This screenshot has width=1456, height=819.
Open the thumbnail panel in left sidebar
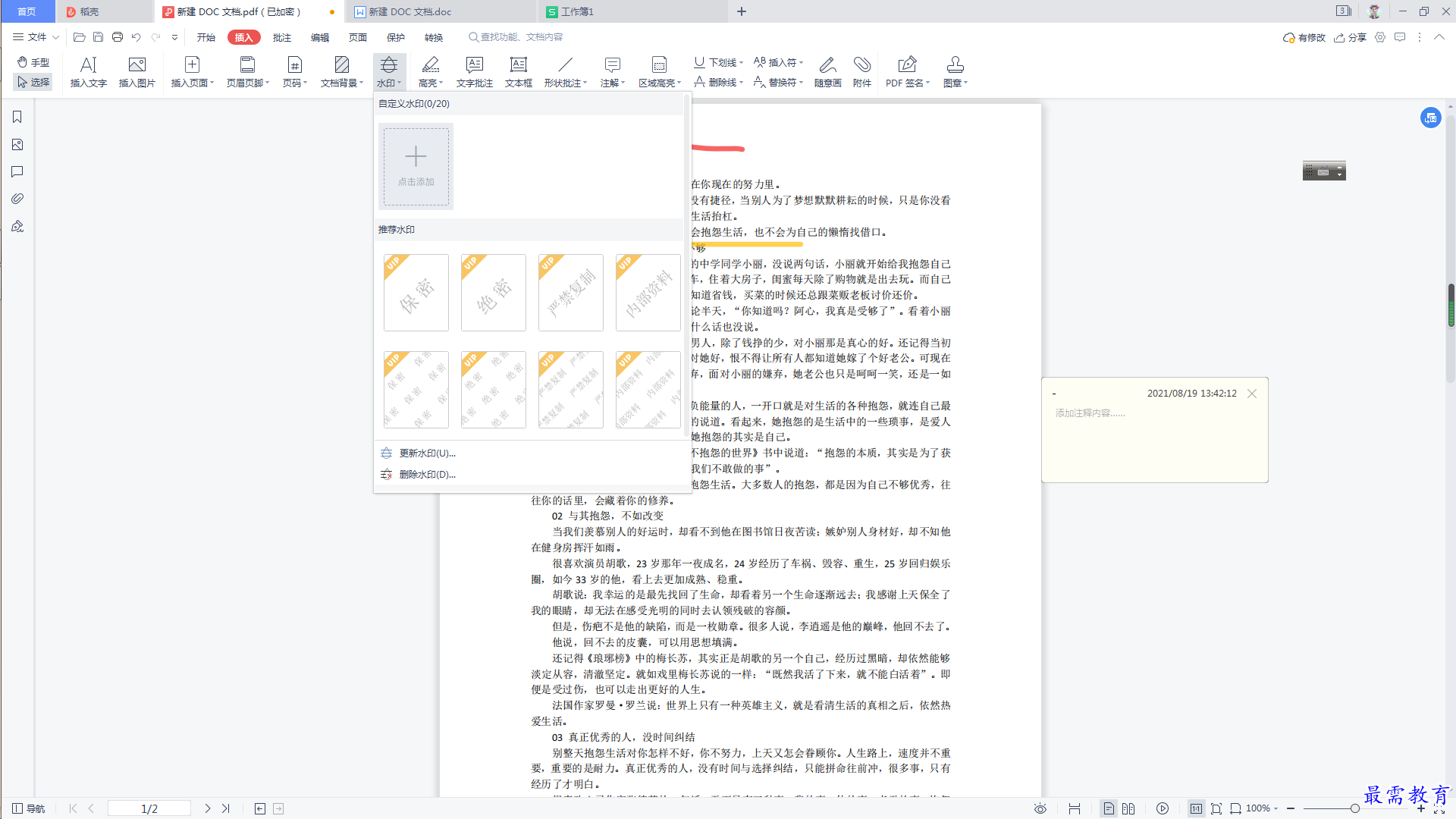[17, 144]
